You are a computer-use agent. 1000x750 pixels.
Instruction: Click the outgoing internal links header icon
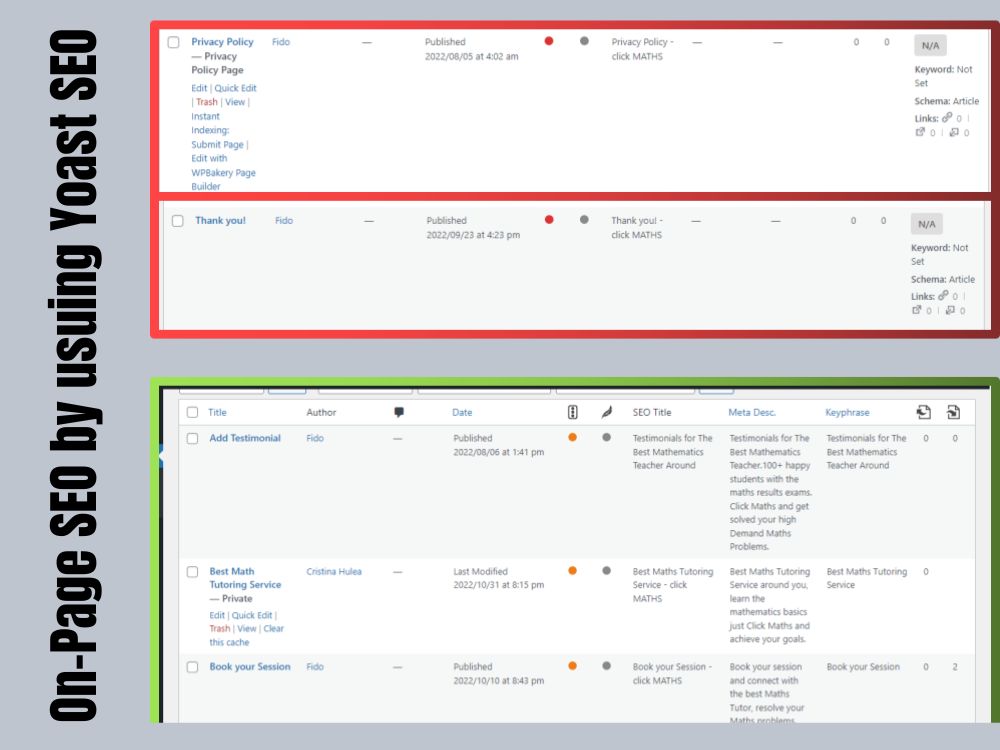pyautogui.click(x=923, y=412)
